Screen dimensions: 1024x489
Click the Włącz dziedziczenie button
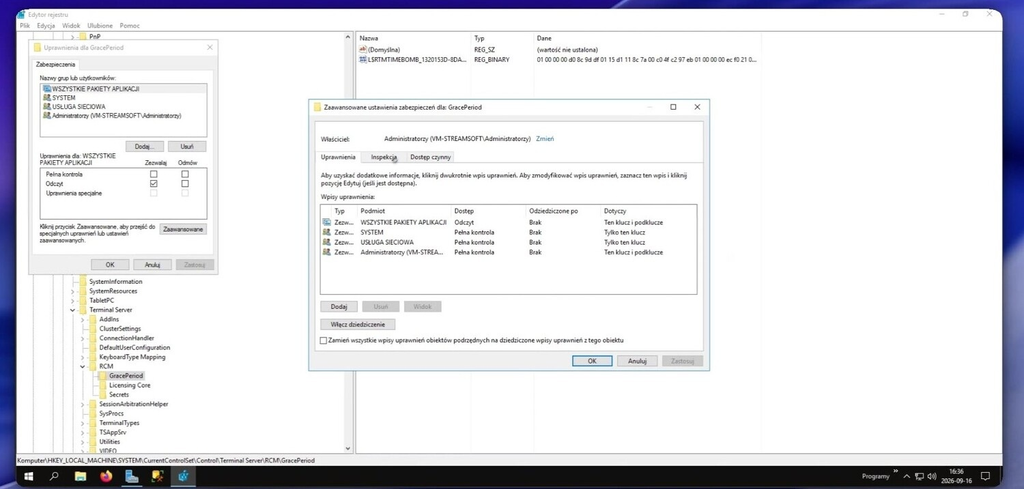point(357,324)
